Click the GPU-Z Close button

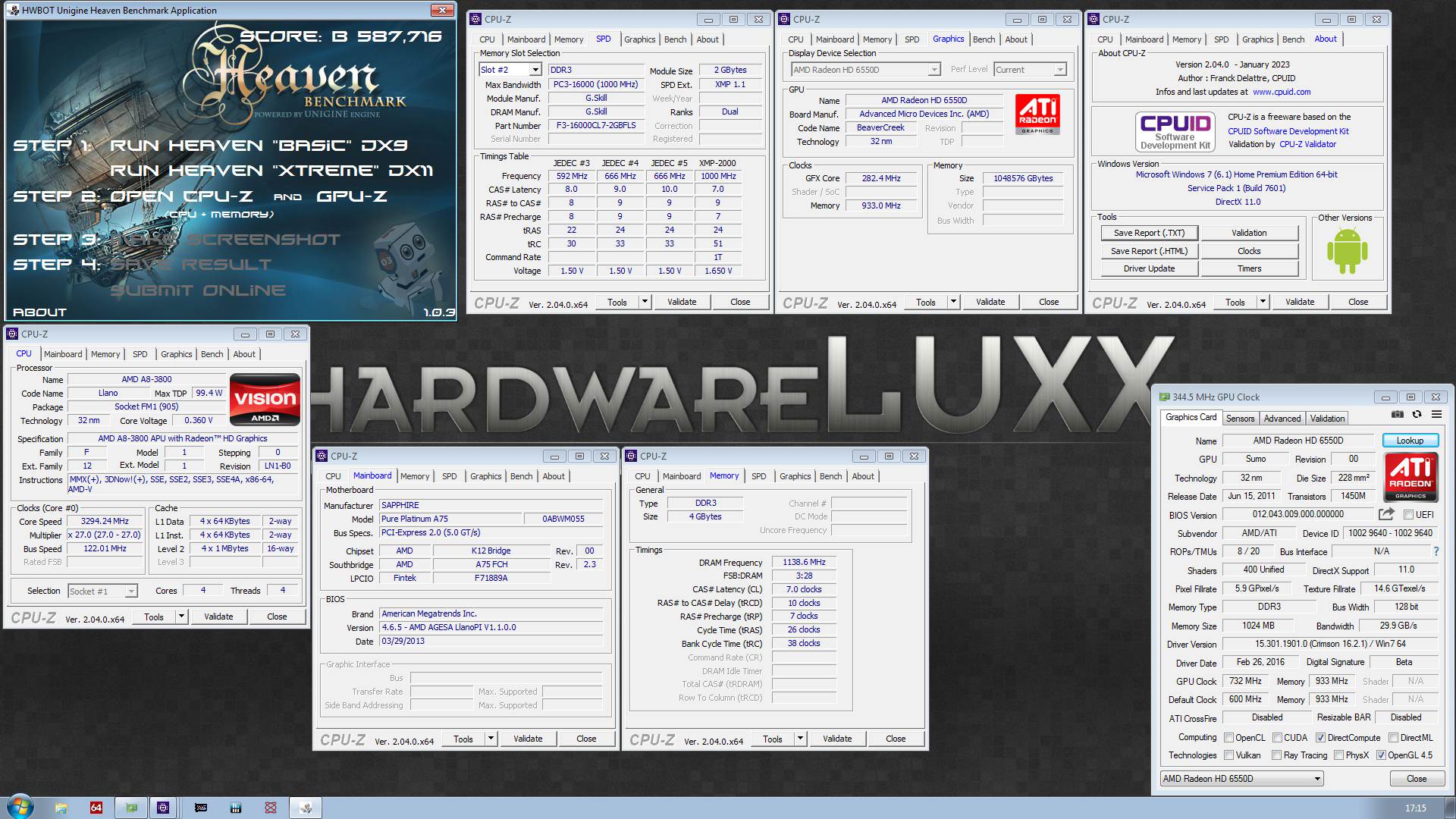[1416, 779]
